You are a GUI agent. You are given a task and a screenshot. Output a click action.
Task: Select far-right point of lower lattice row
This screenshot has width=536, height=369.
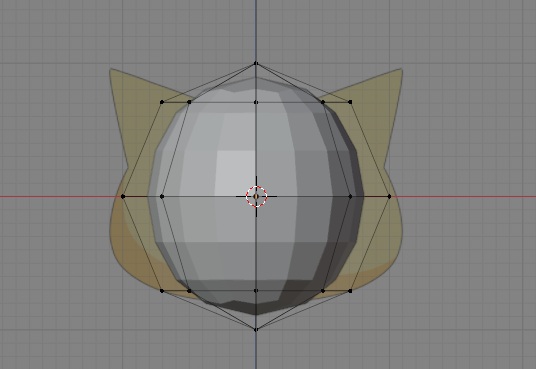pyautogui.click(x=350, y=291)
